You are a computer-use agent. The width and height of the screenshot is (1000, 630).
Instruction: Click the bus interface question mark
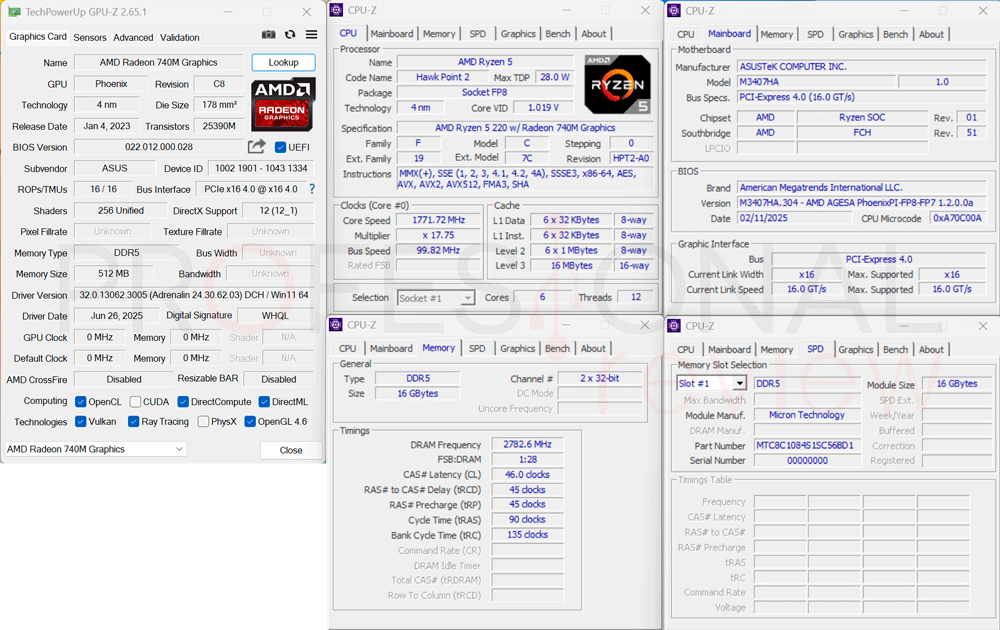coord(312,189)
